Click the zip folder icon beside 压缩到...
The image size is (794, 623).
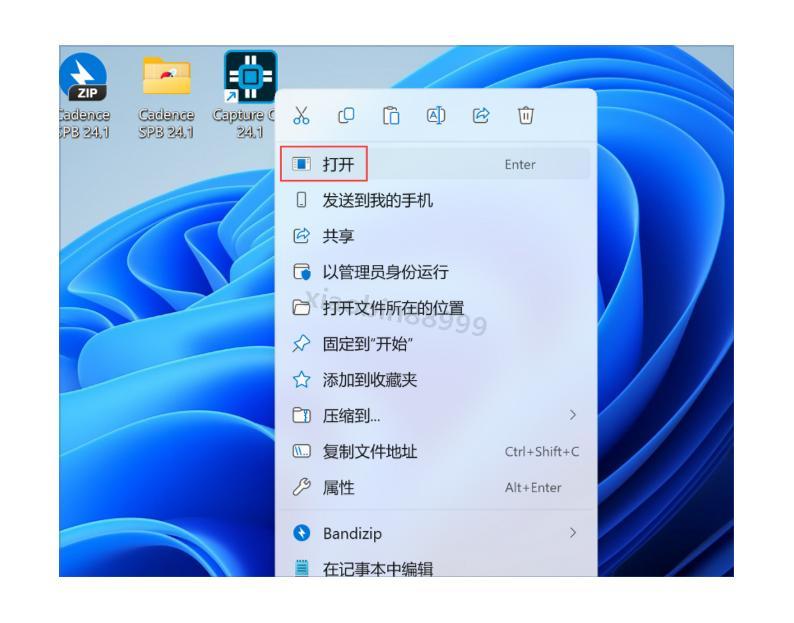click(x=301, y=415)
